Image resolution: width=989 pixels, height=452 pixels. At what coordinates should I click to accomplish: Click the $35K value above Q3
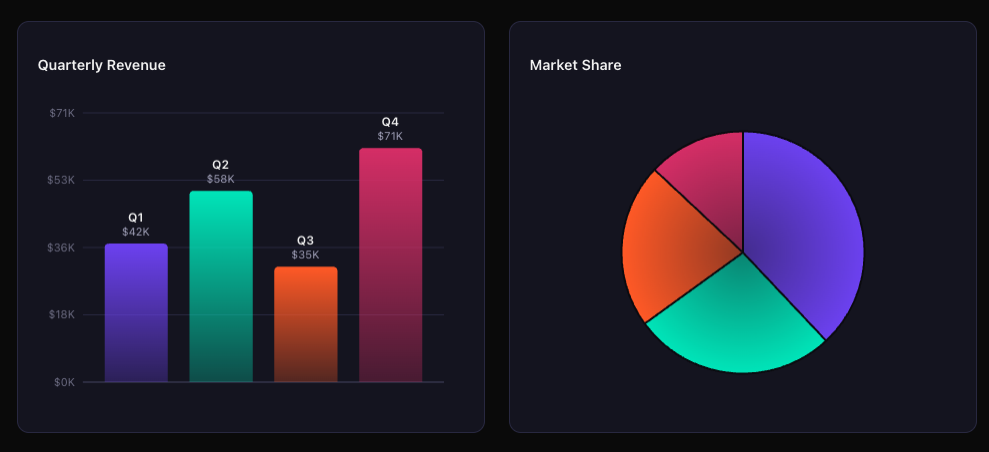coord(305,255)
